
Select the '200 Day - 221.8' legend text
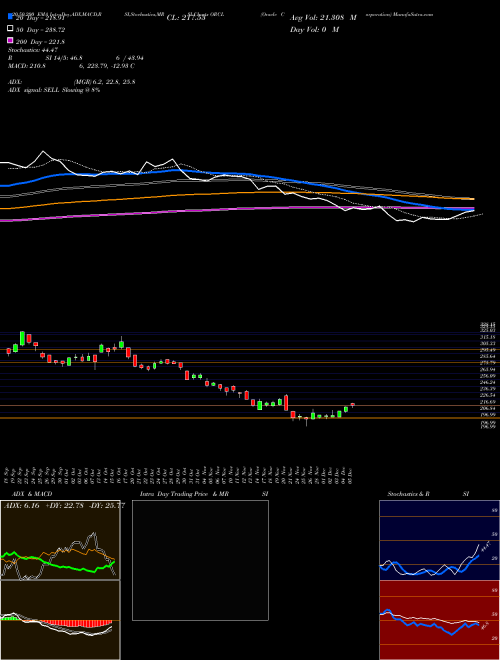click(x=41, y=42)
